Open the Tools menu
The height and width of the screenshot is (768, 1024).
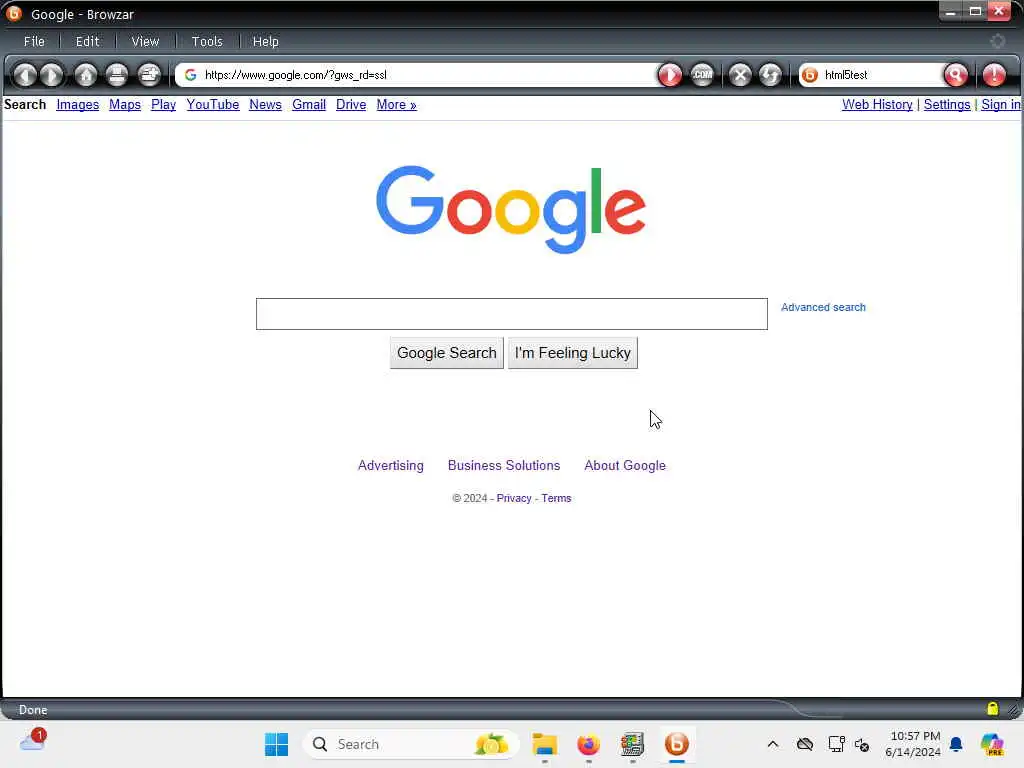tap(207, 41)
